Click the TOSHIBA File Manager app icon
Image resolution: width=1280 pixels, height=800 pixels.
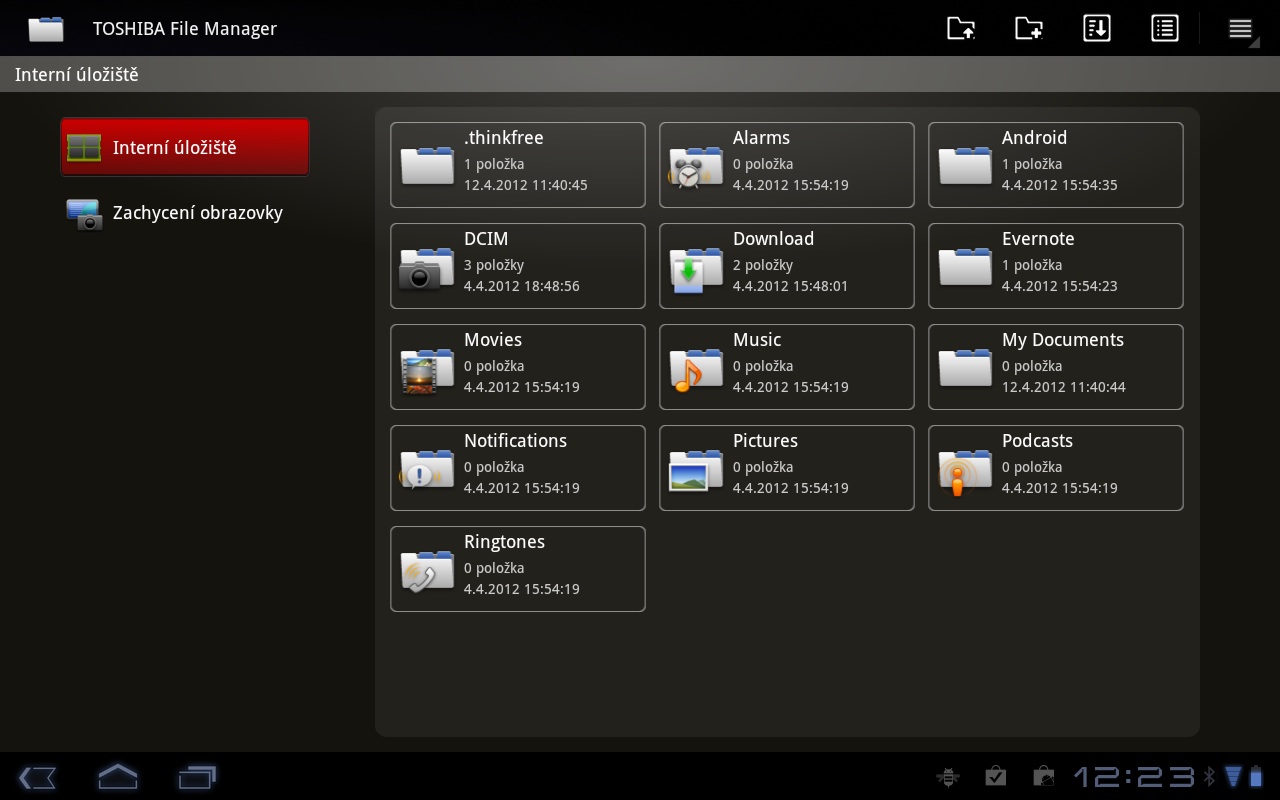46,29
